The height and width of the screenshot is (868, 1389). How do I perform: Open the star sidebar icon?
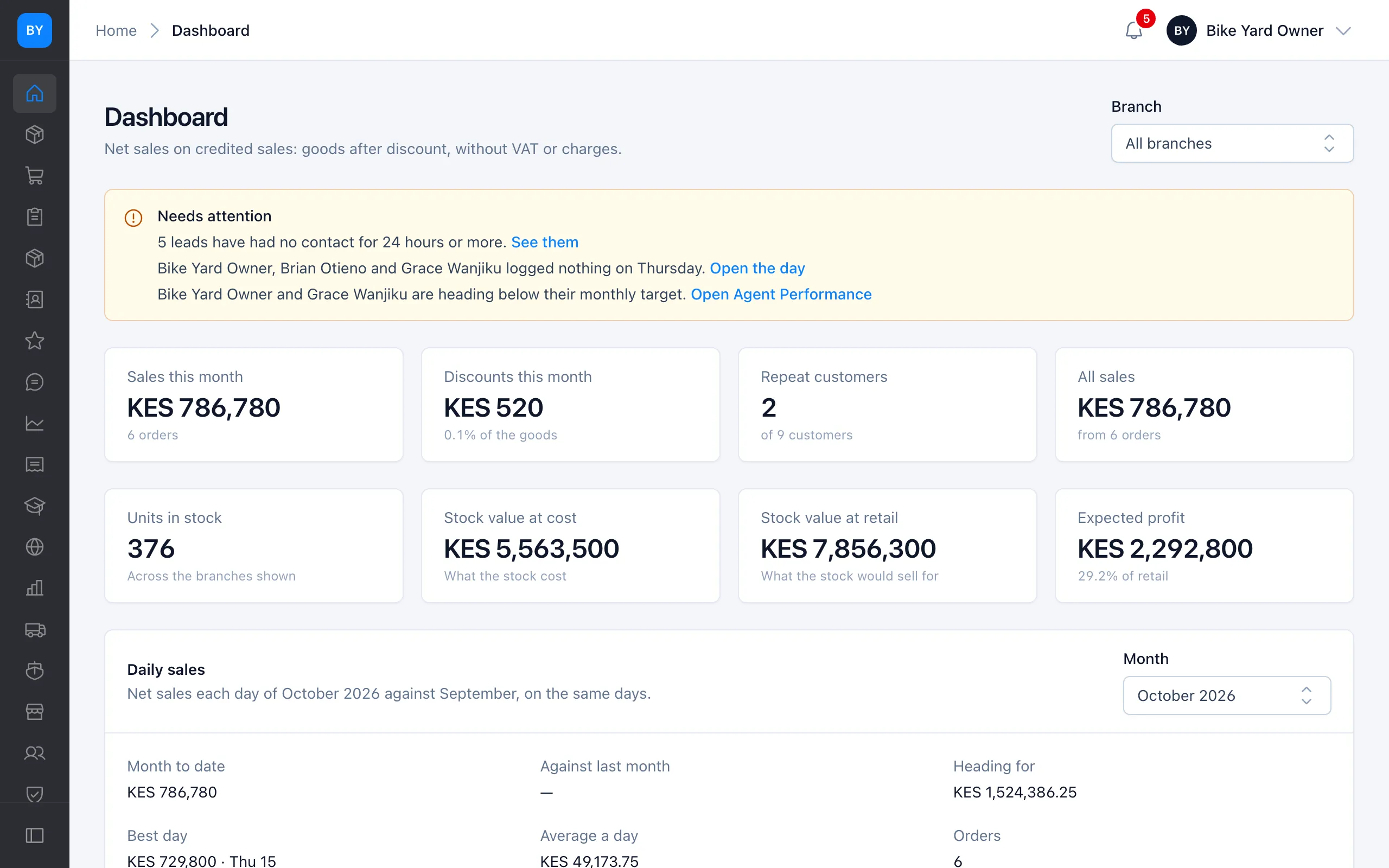coord(34,341)
